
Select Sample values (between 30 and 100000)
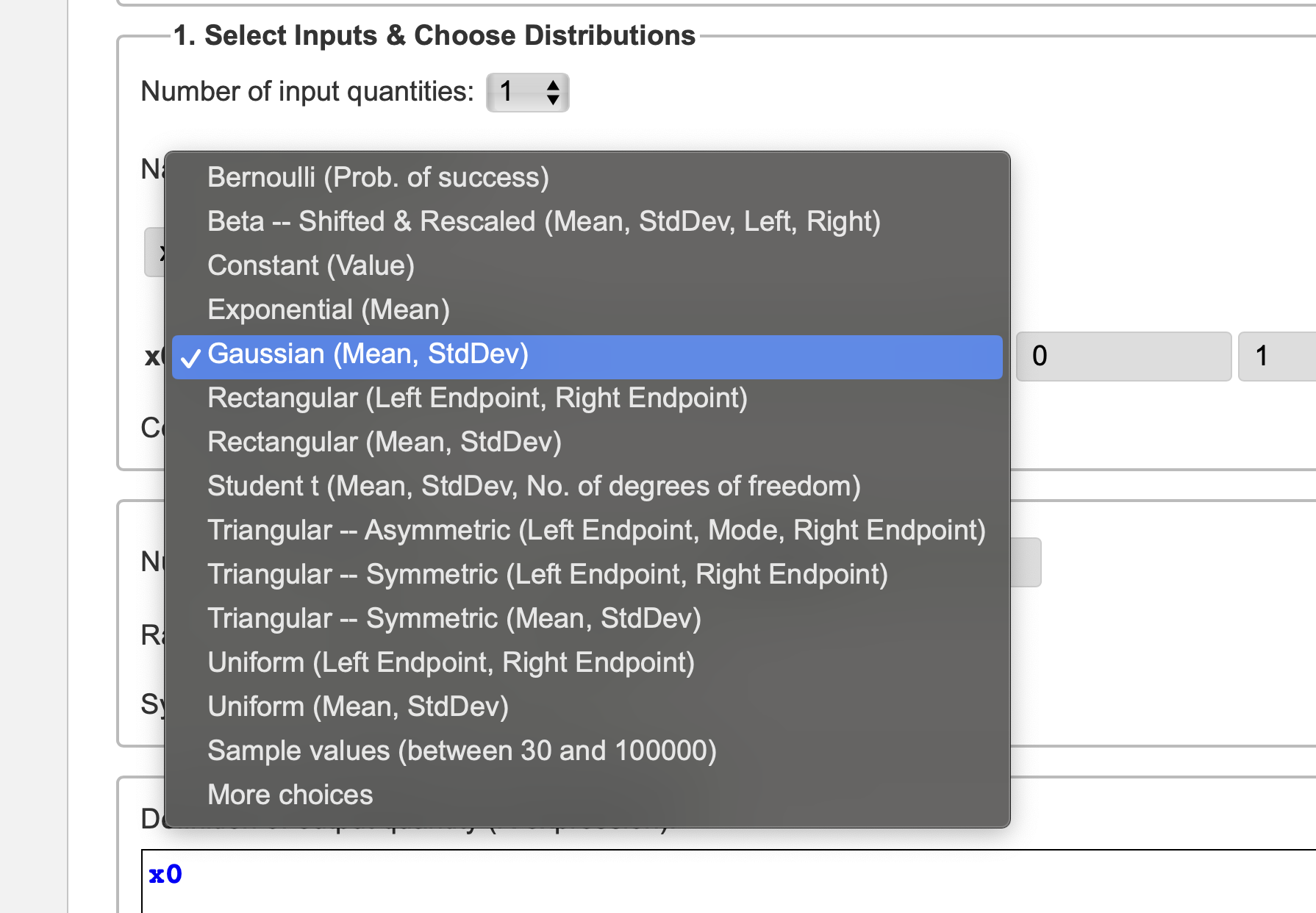point(462,751)
